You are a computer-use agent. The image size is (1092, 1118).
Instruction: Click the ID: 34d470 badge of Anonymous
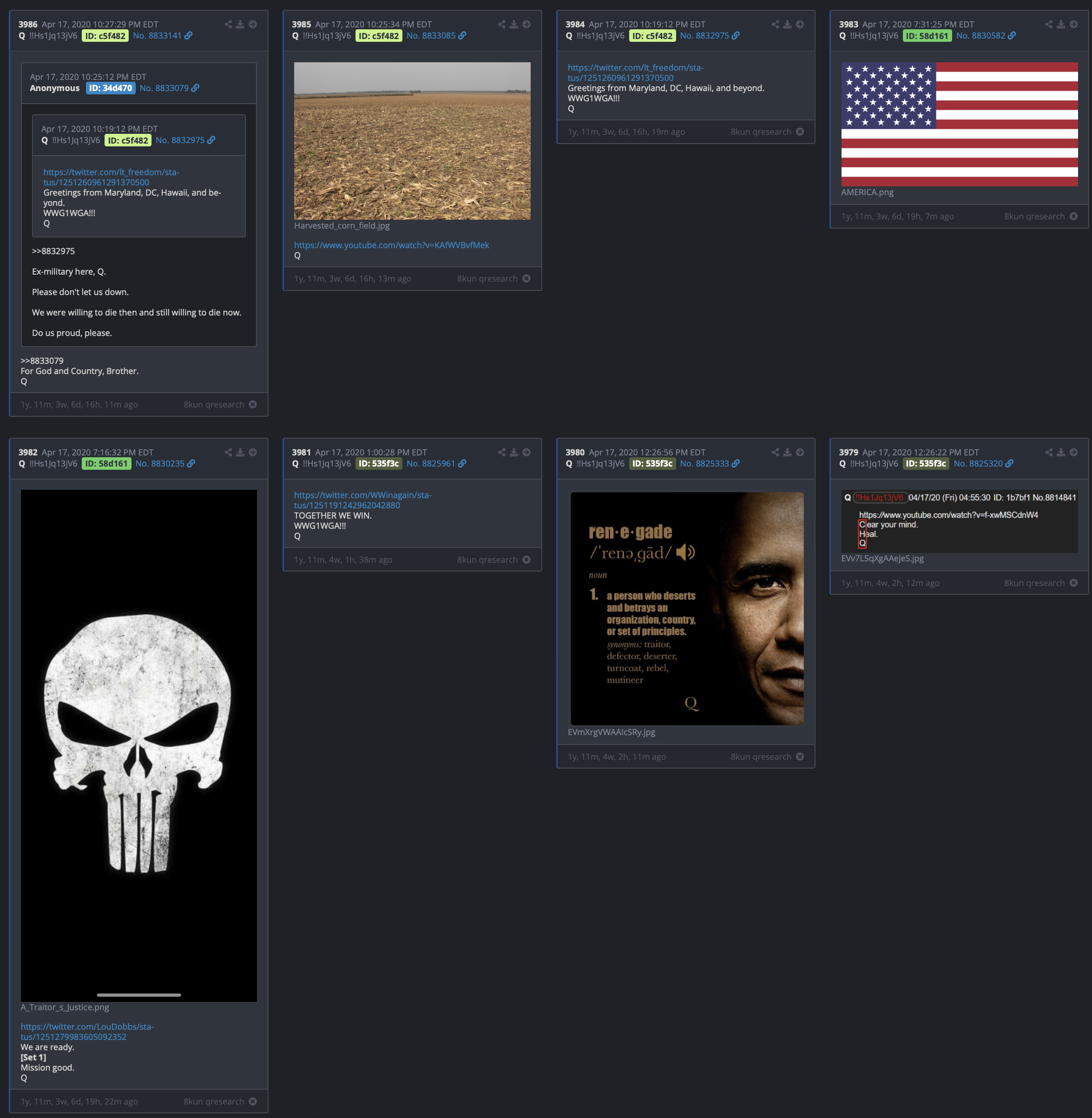[111, 88]
